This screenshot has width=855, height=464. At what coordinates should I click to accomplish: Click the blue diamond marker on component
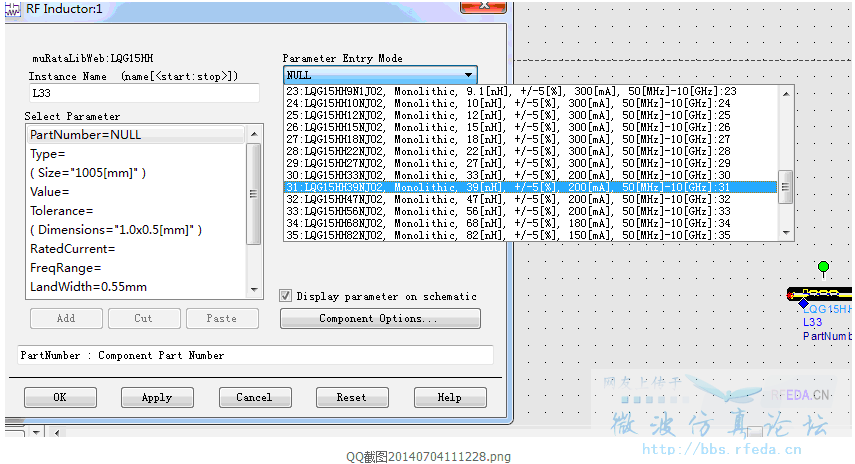tap(803, 303)
